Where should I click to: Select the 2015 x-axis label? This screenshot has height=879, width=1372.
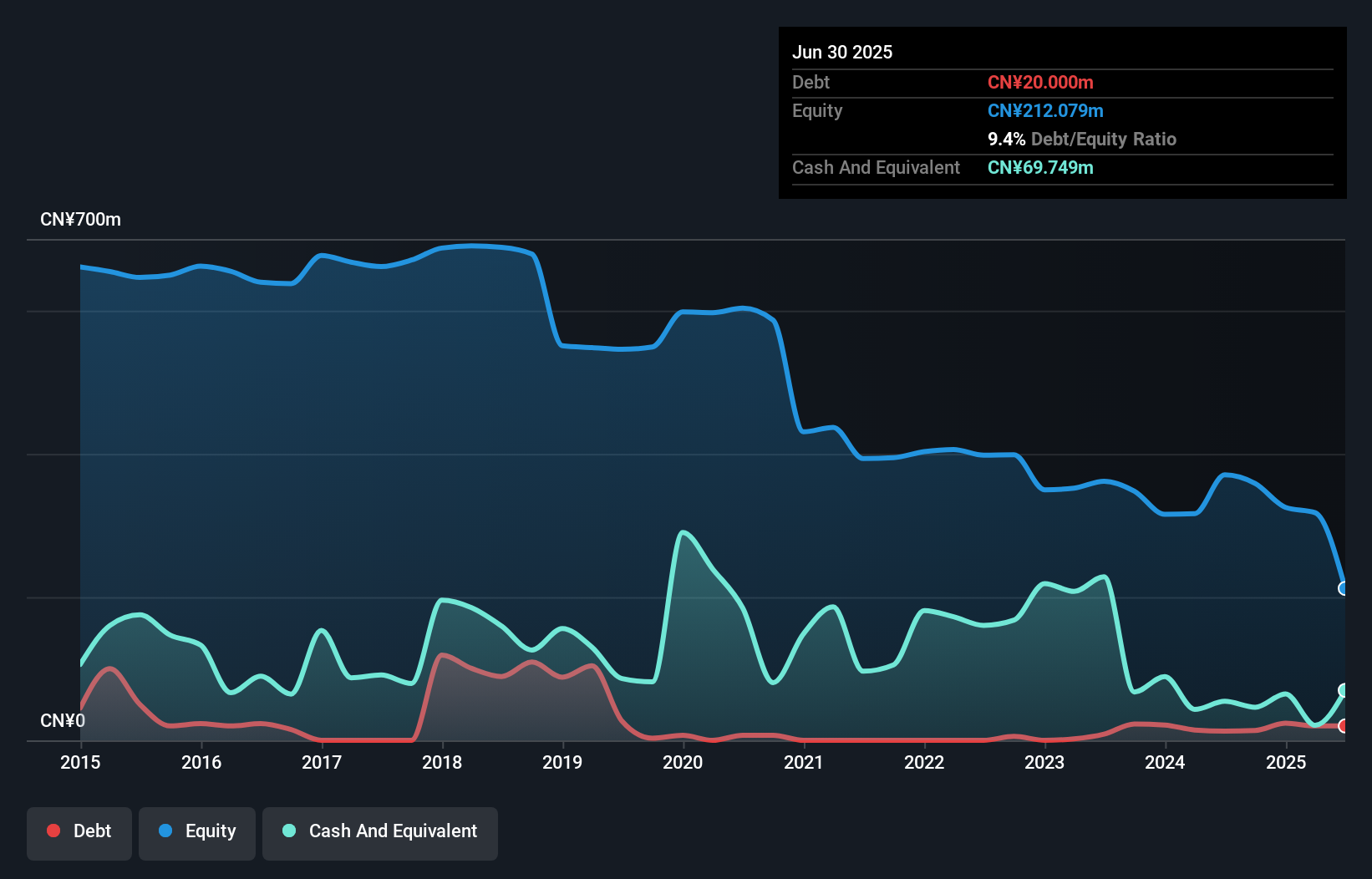pyautogui.click(x=80, y=762)
